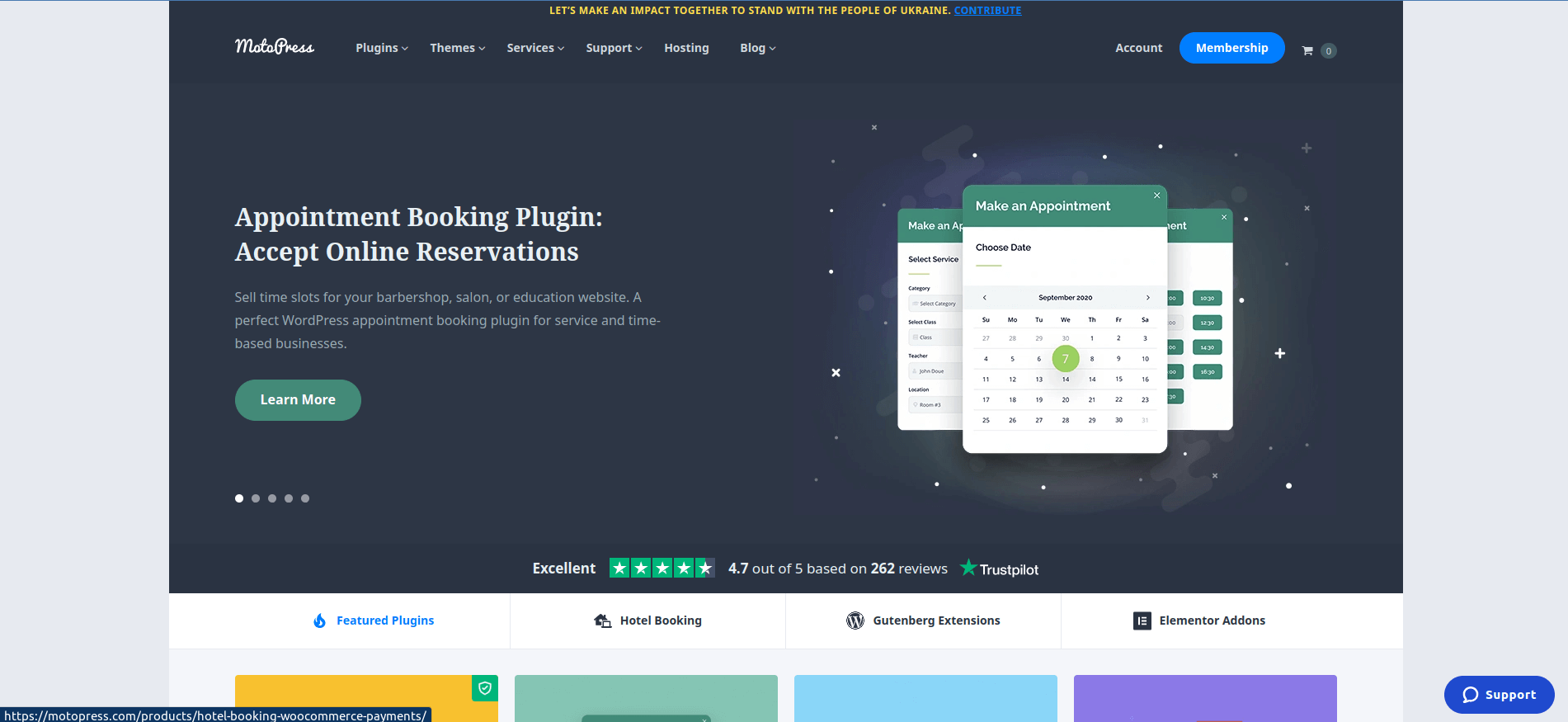The image size is (1568, 722).
Task: Click the Featured Plugins flame icon
Action: (x=319, y=621)
